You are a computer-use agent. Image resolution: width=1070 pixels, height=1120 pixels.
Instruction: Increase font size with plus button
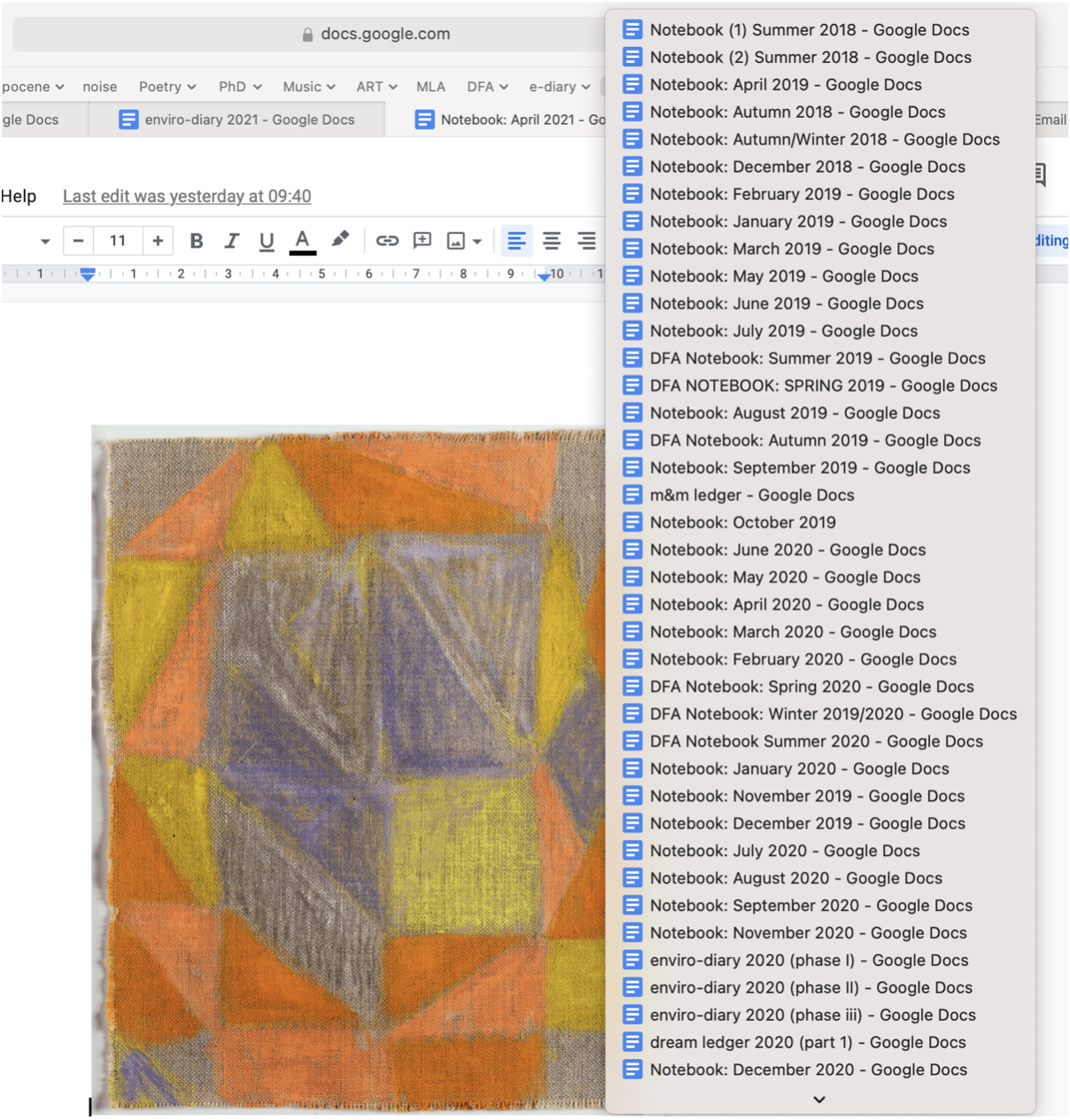pyautogui.click(x=158, y=241)
